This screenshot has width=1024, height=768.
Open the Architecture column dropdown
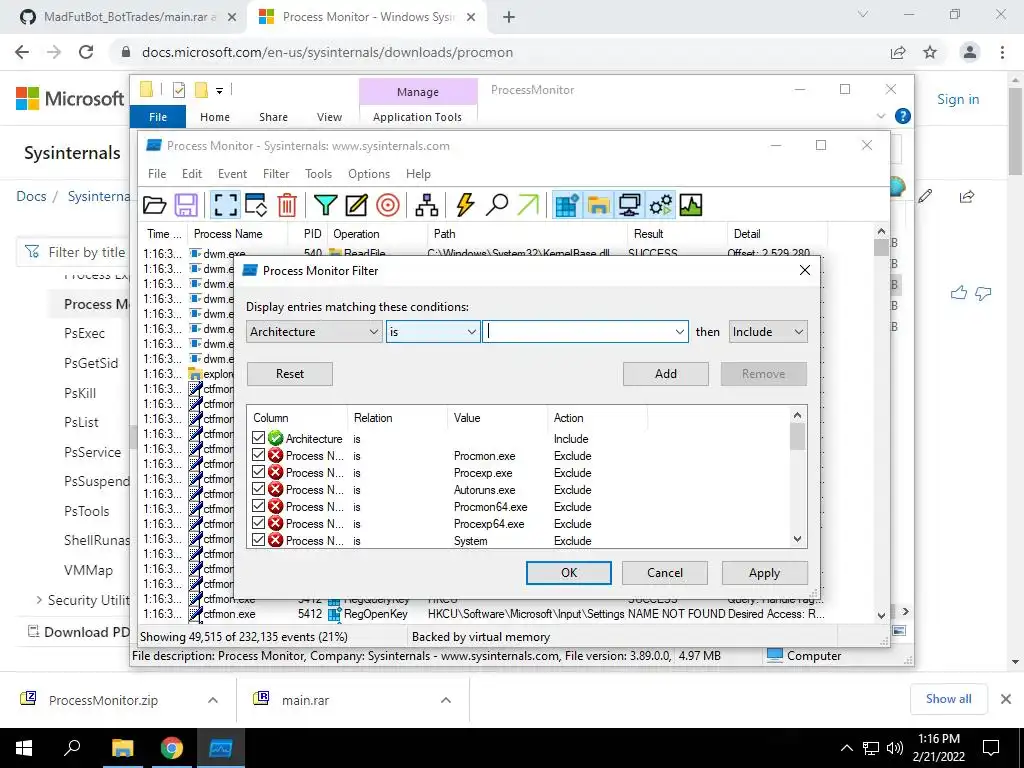coord(314,332)
